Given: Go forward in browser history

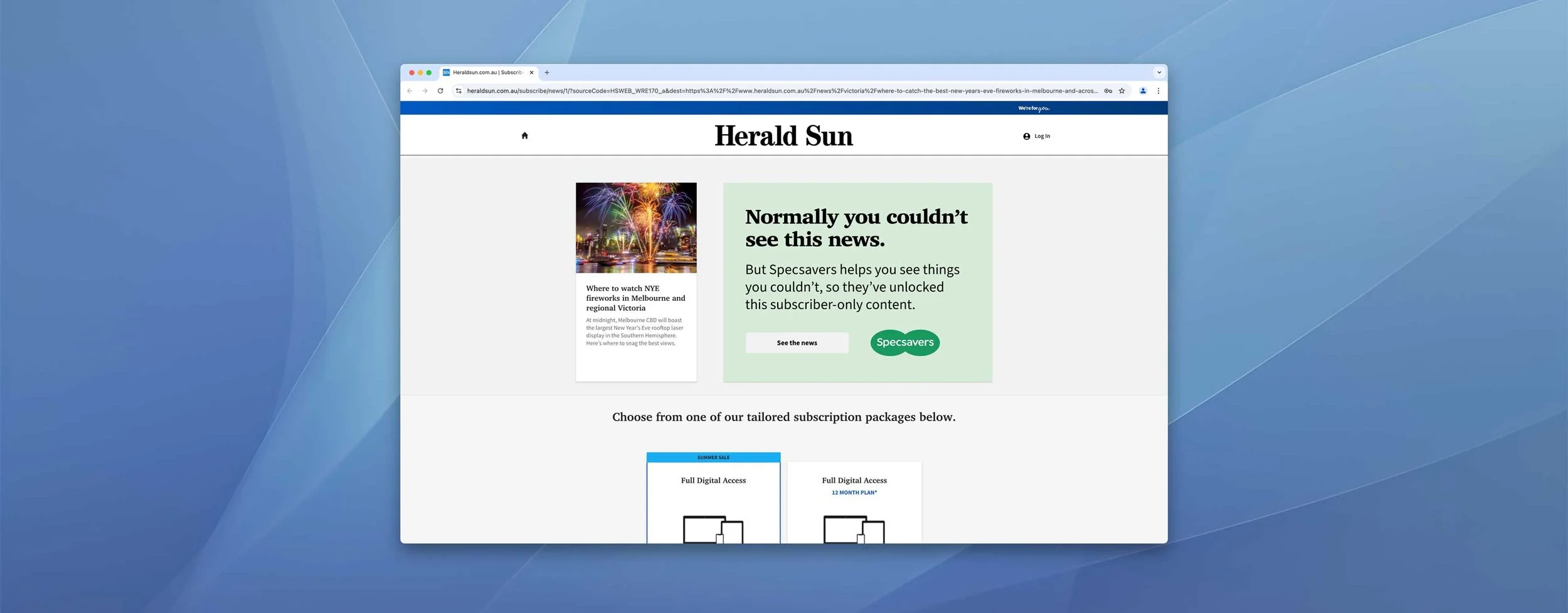Looking at the screenshot, I should point(425,91).
